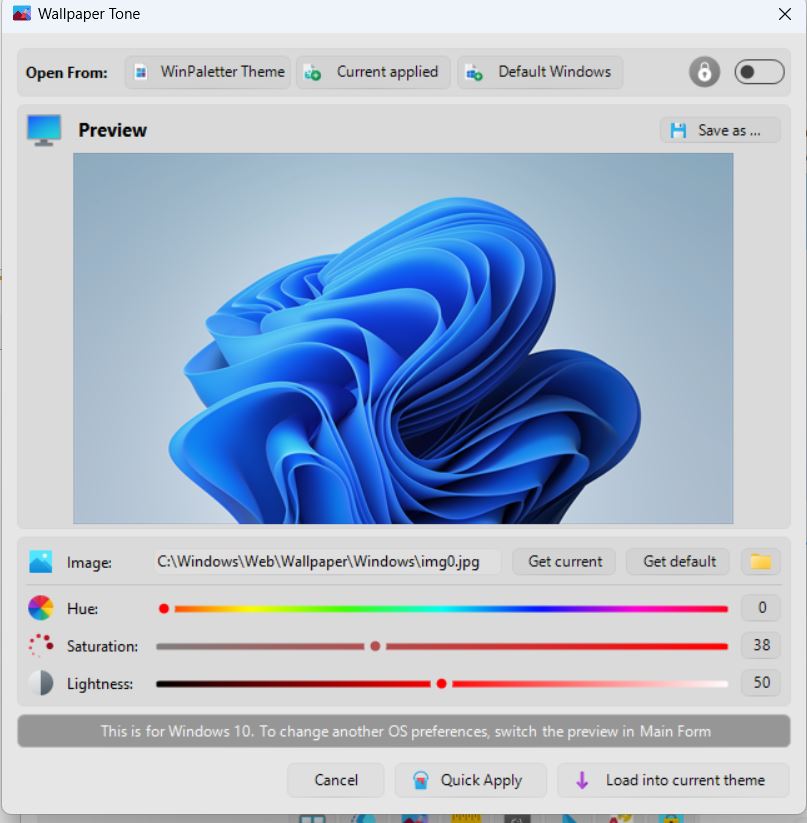The height and width of the screenshot is (823, 807).
Task: Click the Lightness value 50
Action: [x=761, y=682]
